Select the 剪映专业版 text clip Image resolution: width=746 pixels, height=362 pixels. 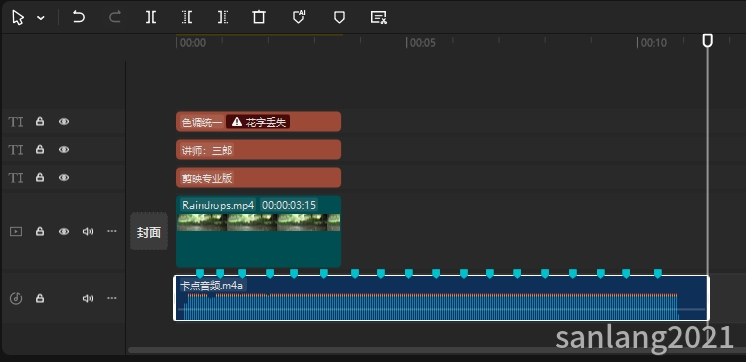(x=258, y=177)
